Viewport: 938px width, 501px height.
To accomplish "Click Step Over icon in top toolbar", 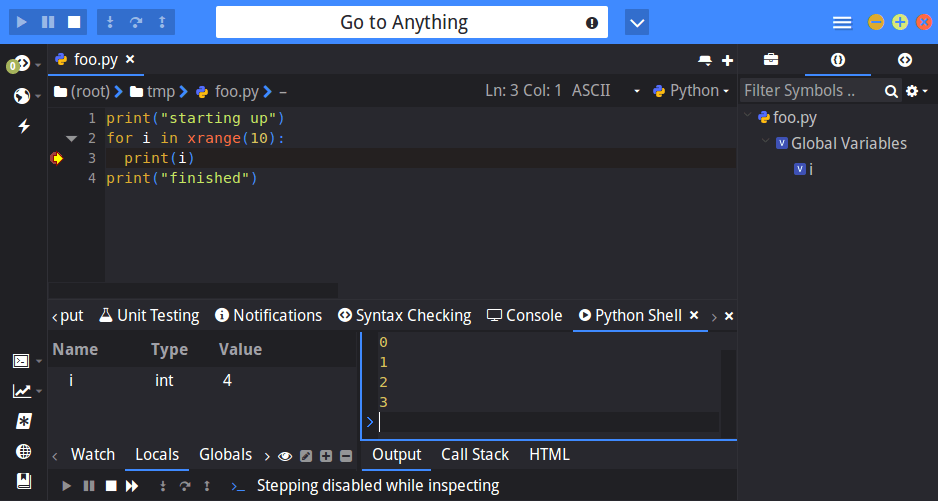I will [x=136, y=22].
